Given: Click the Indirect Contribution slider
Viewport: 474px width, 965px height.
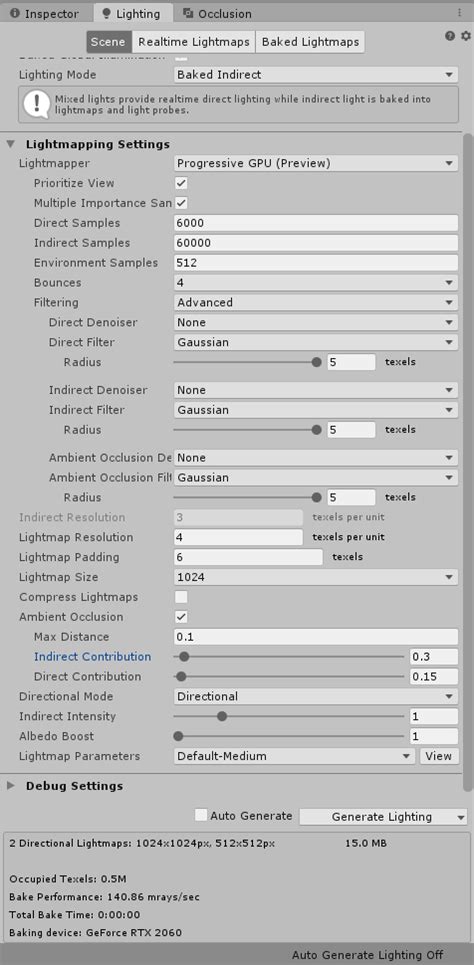Looking at the screenshot, I should click(289, 657).
